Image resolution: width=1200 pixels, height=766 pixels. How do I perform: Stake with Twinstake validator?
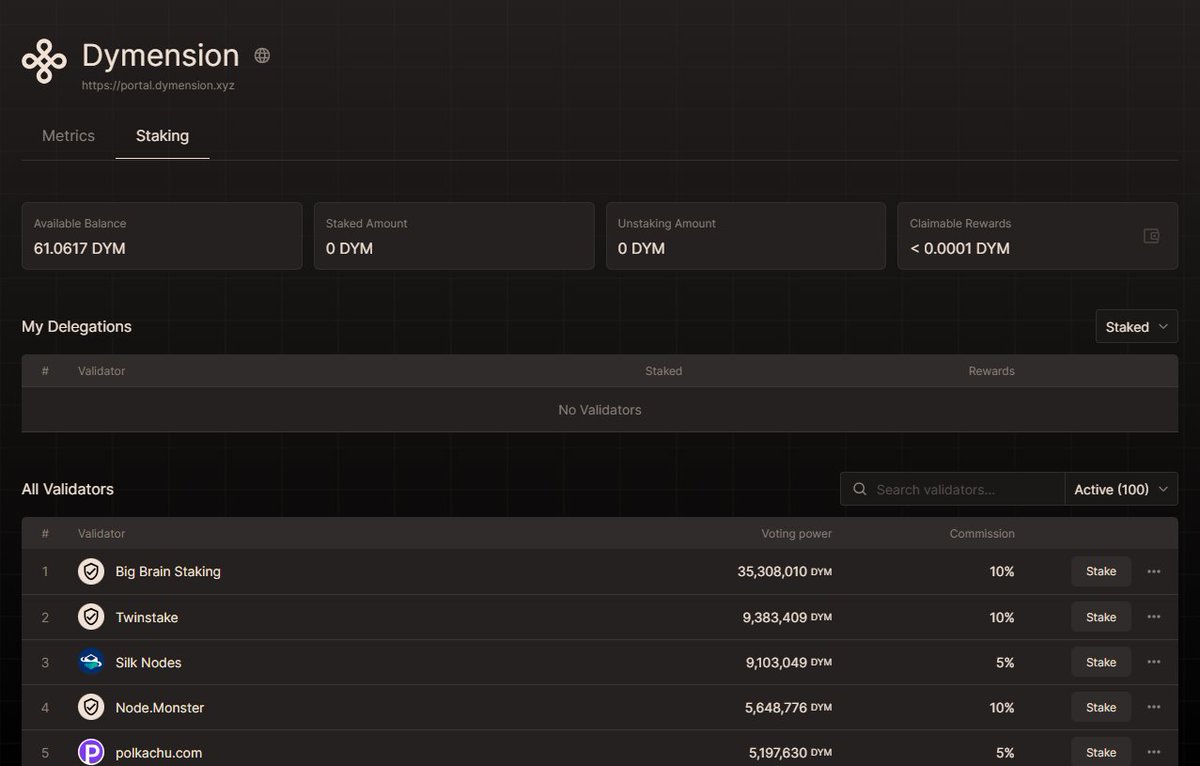1101,617
